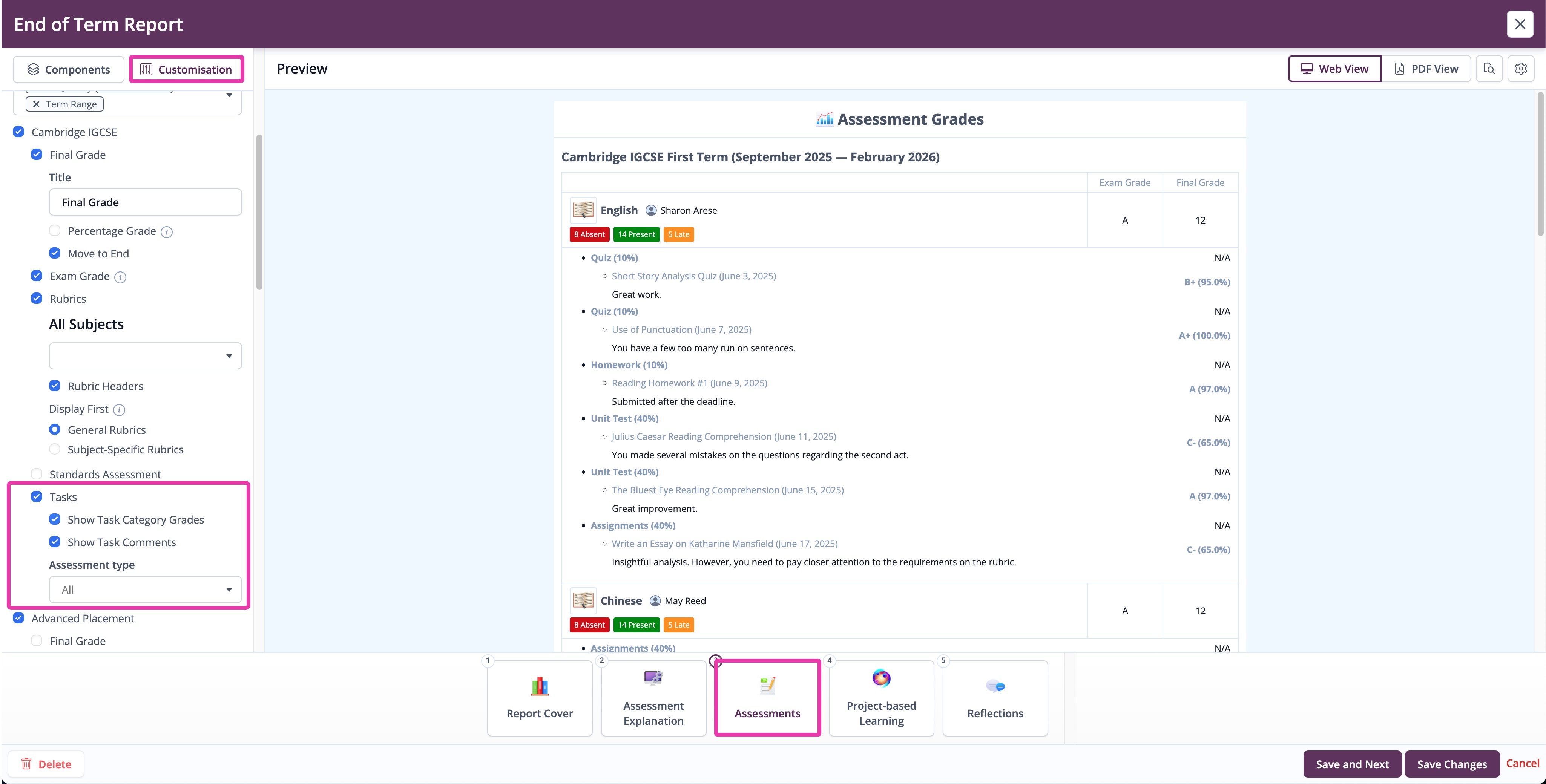
Task: Open the Assessment type dropdown
Action: [x=145, y=590]
